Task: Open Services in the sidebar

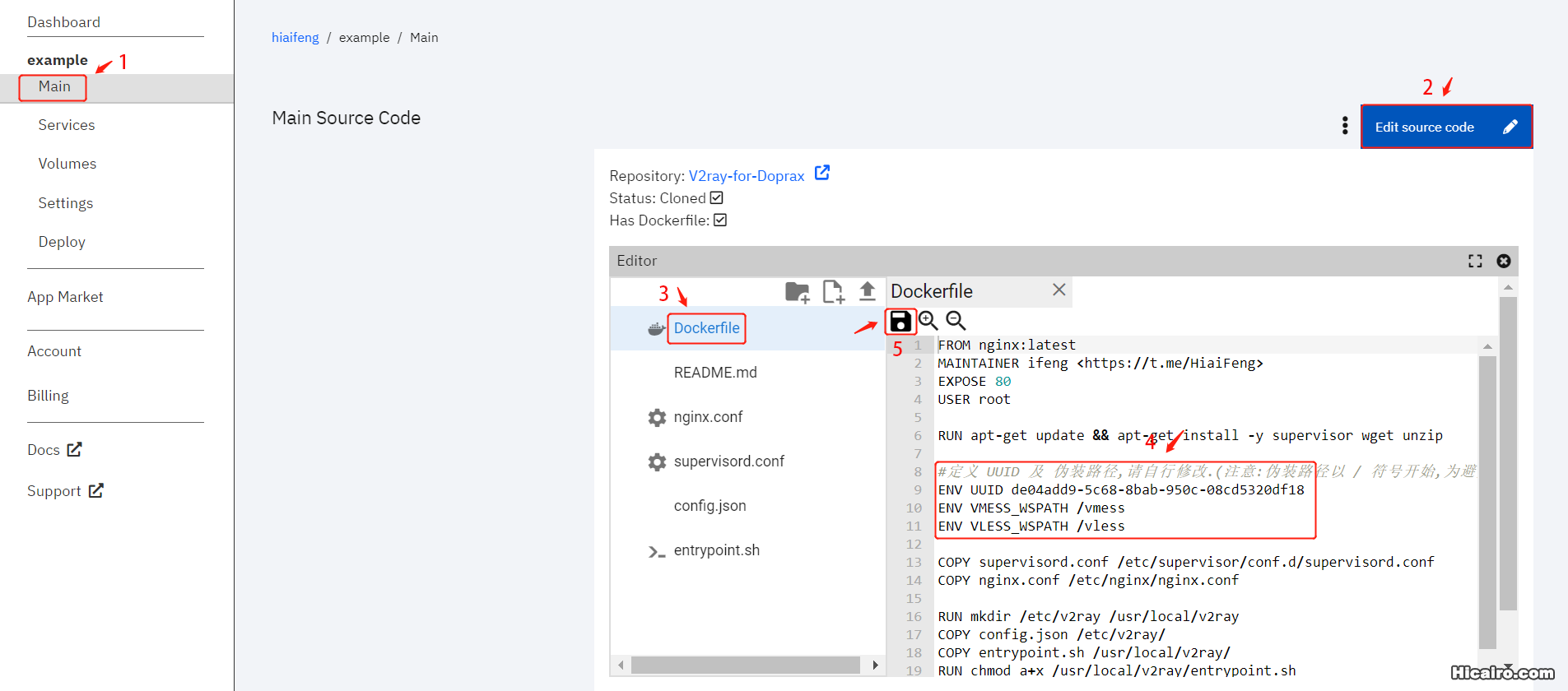Action: coord(67,125)
